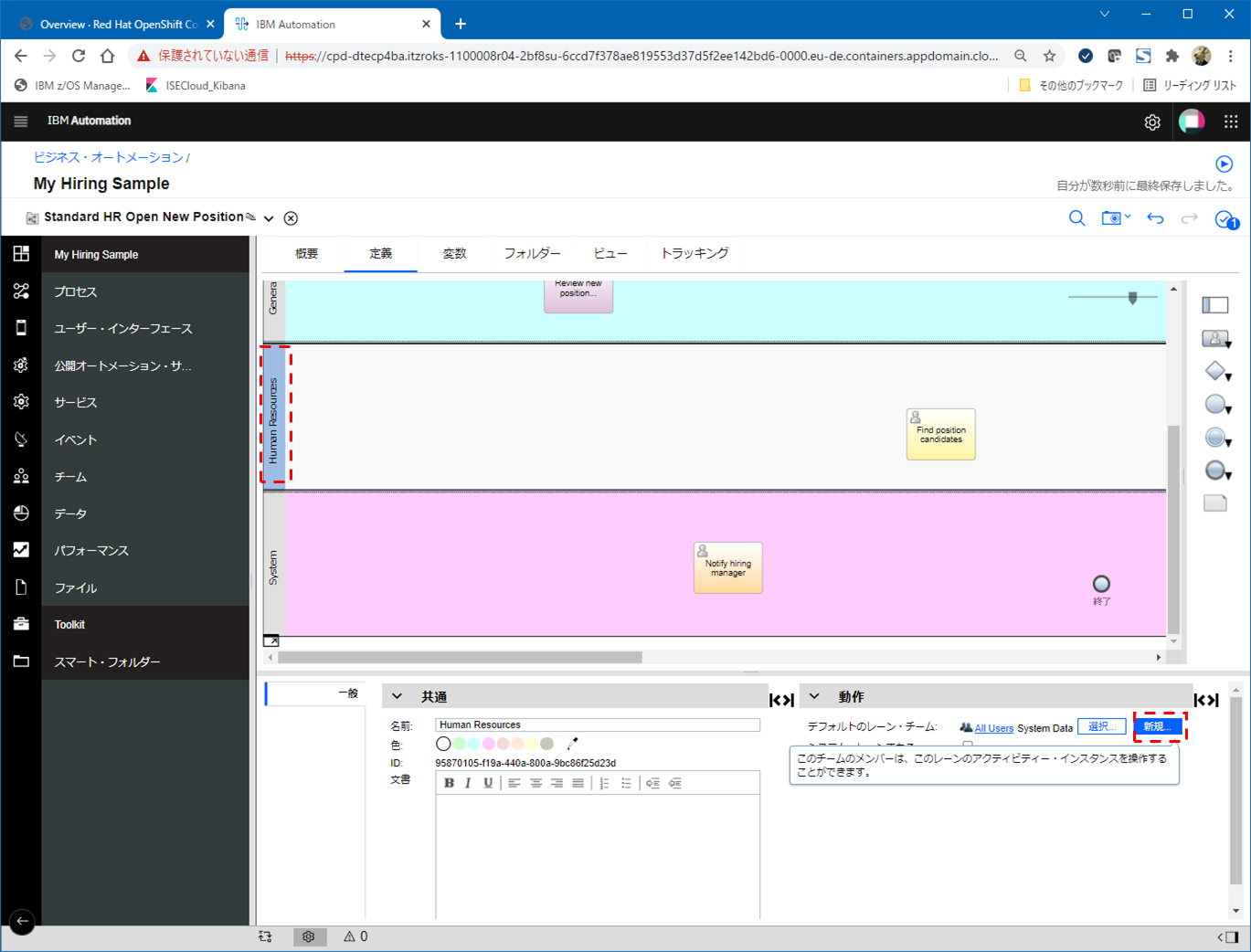Switch to the 概要 tab

pos(307,254)
